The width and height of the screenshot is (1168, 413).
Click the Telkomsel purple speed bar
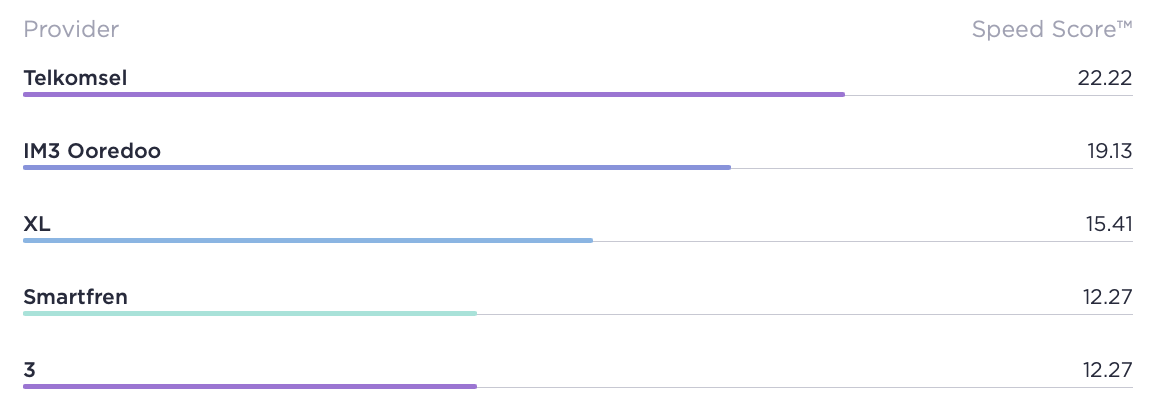coord(434,95)
